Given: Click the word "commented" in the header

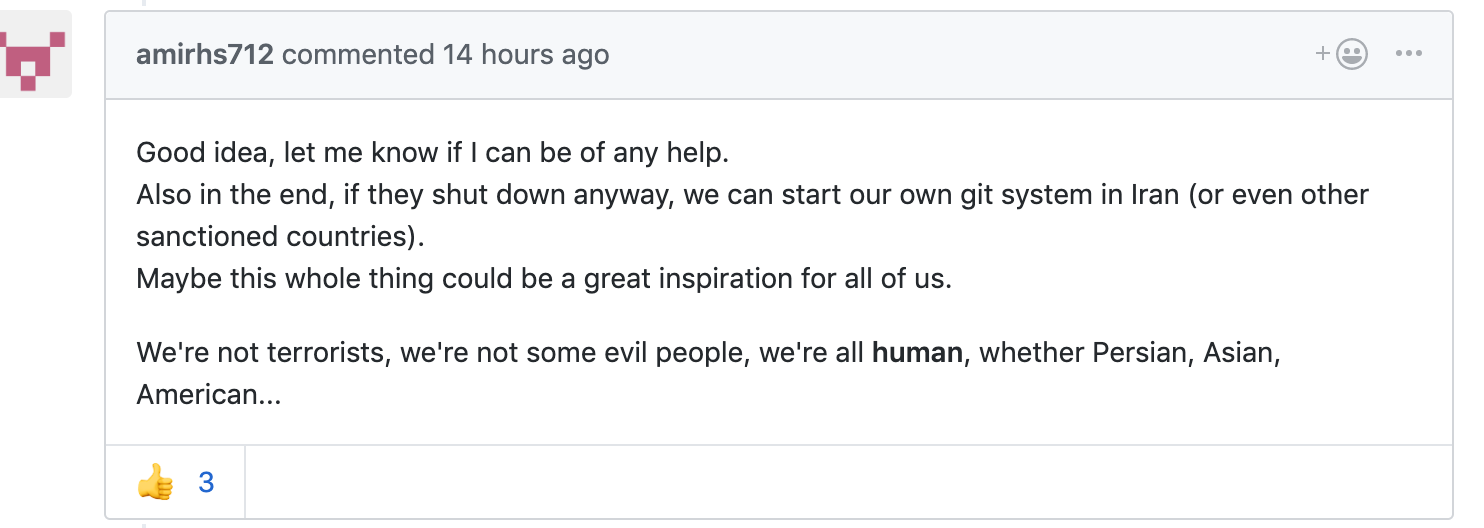Looking at the screenshot, I should coord(358,54).
